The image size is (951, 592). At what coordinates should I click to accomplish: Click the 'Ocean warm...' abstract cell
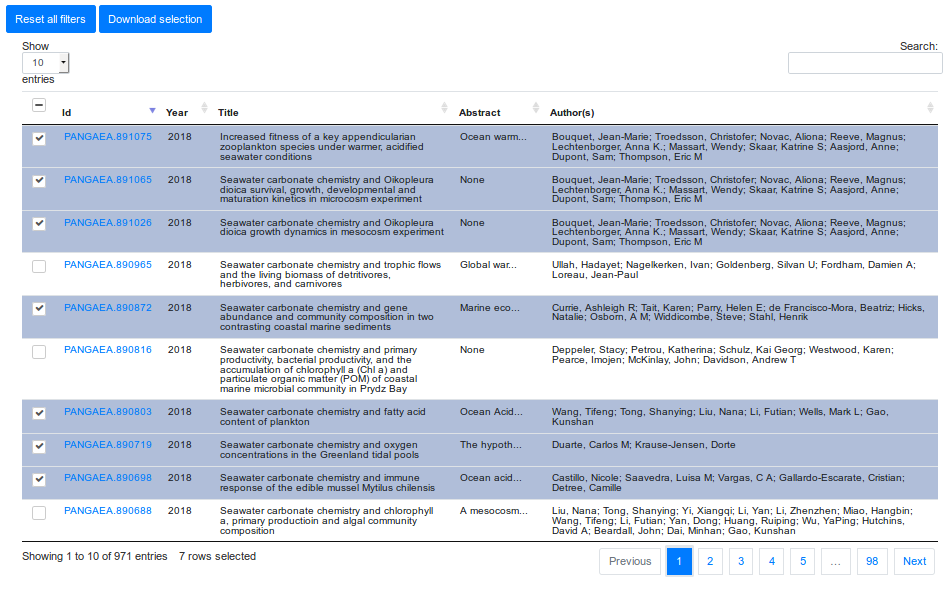pyautogui.click(x=493, y=136)
